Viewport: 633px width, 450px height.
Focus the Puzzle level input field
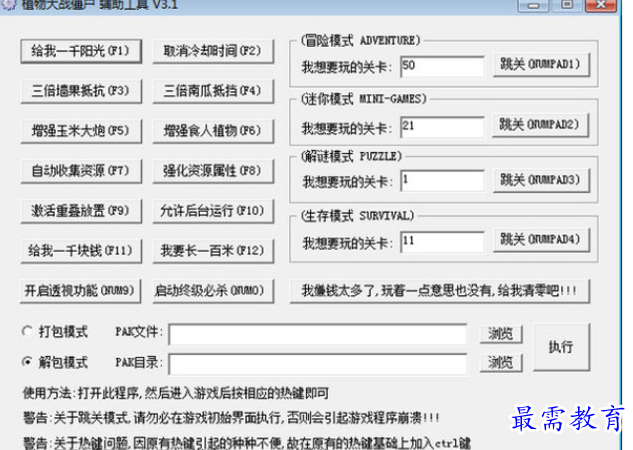coord(442,180)
